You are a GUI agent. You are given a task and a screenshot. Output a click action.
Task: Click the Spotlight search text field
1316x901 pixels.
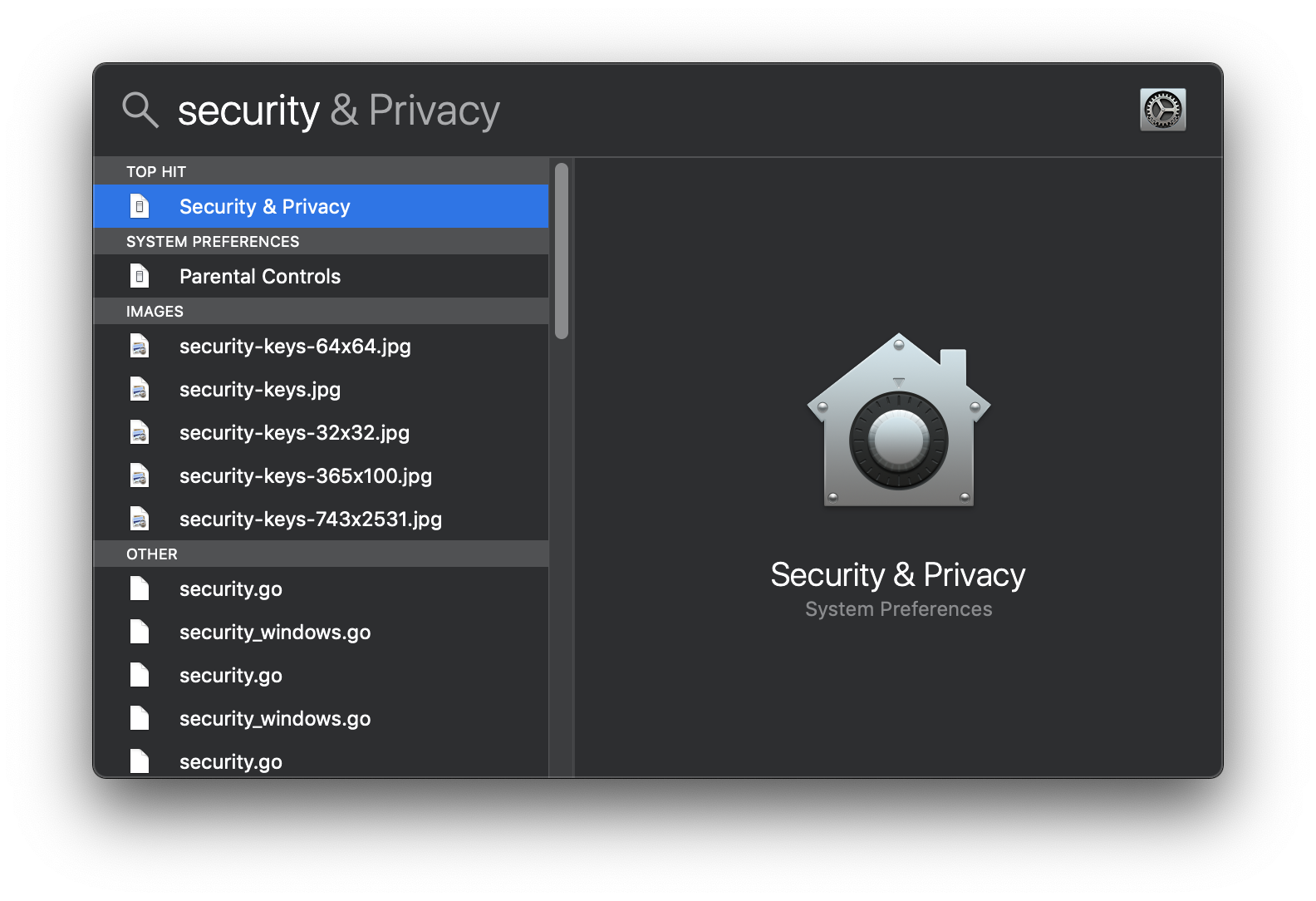point(648,110)
